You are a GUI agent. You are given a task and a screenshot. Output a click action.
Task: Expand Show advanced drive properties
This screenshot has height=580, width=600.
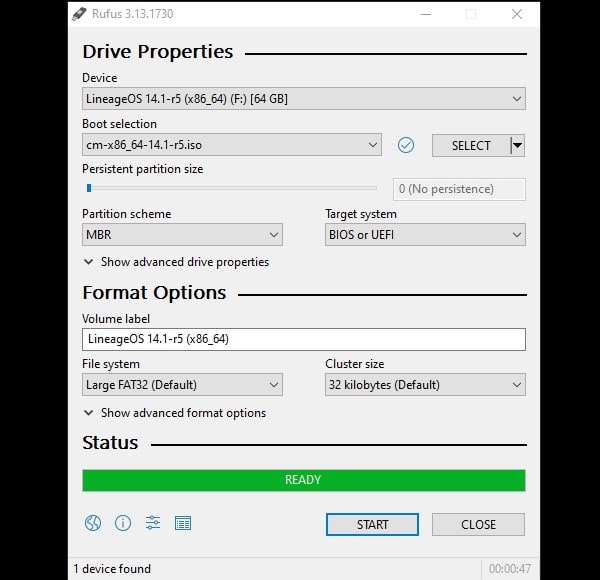(x=176, y=262)
